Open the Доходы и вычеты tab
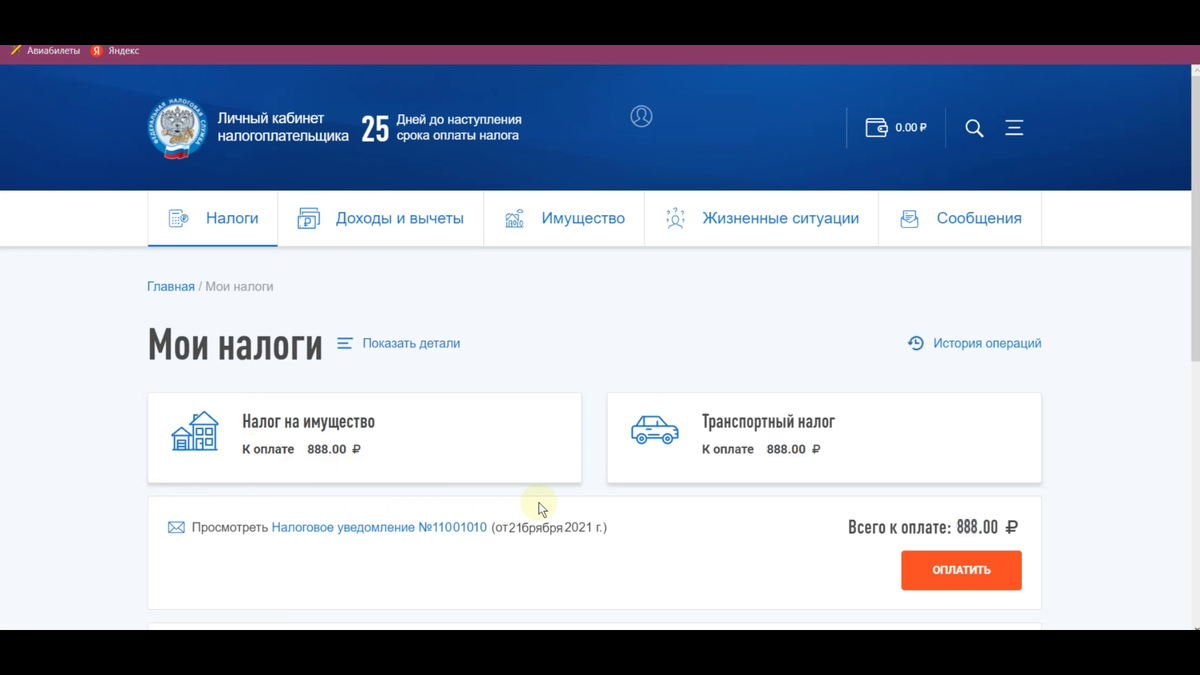This screenshot has width=1200, height=675. coord(381,218)
